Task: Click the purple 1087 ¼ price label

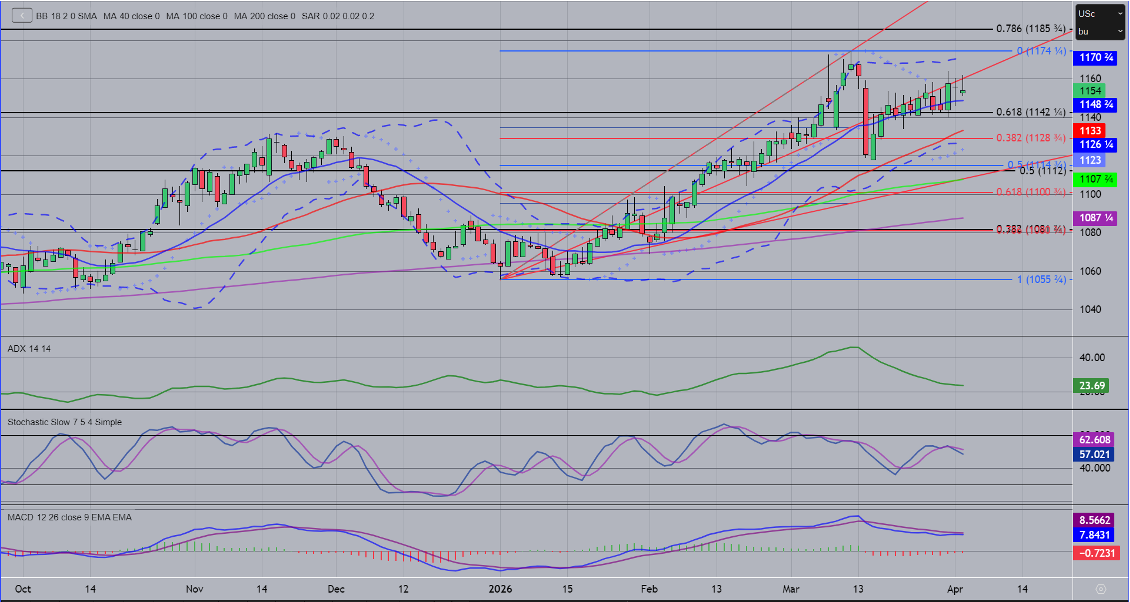Action: 1096,218
